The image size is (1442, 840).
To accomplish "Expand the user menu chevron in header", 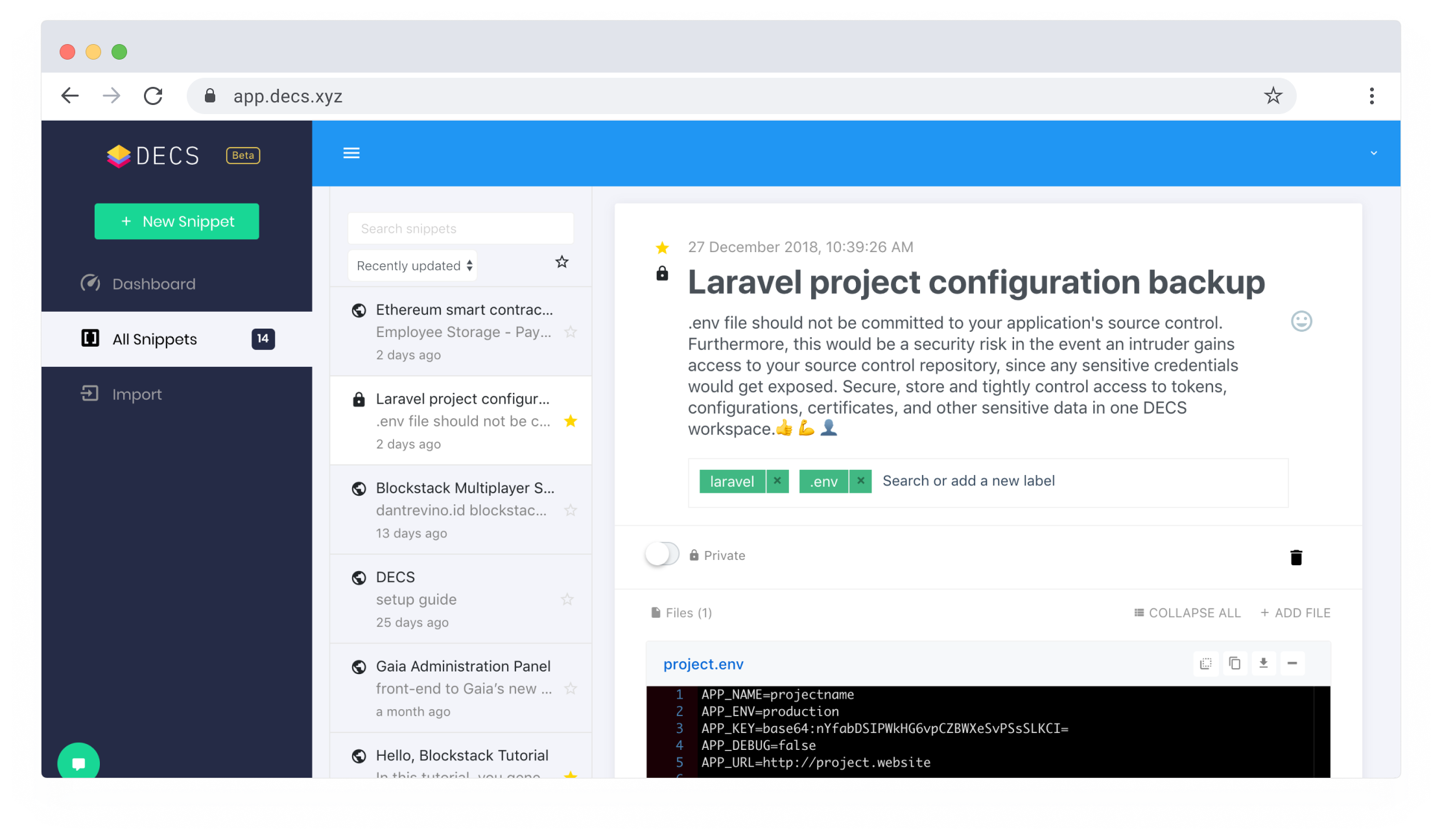I will pyautogui.click(x=1373, y=153).
